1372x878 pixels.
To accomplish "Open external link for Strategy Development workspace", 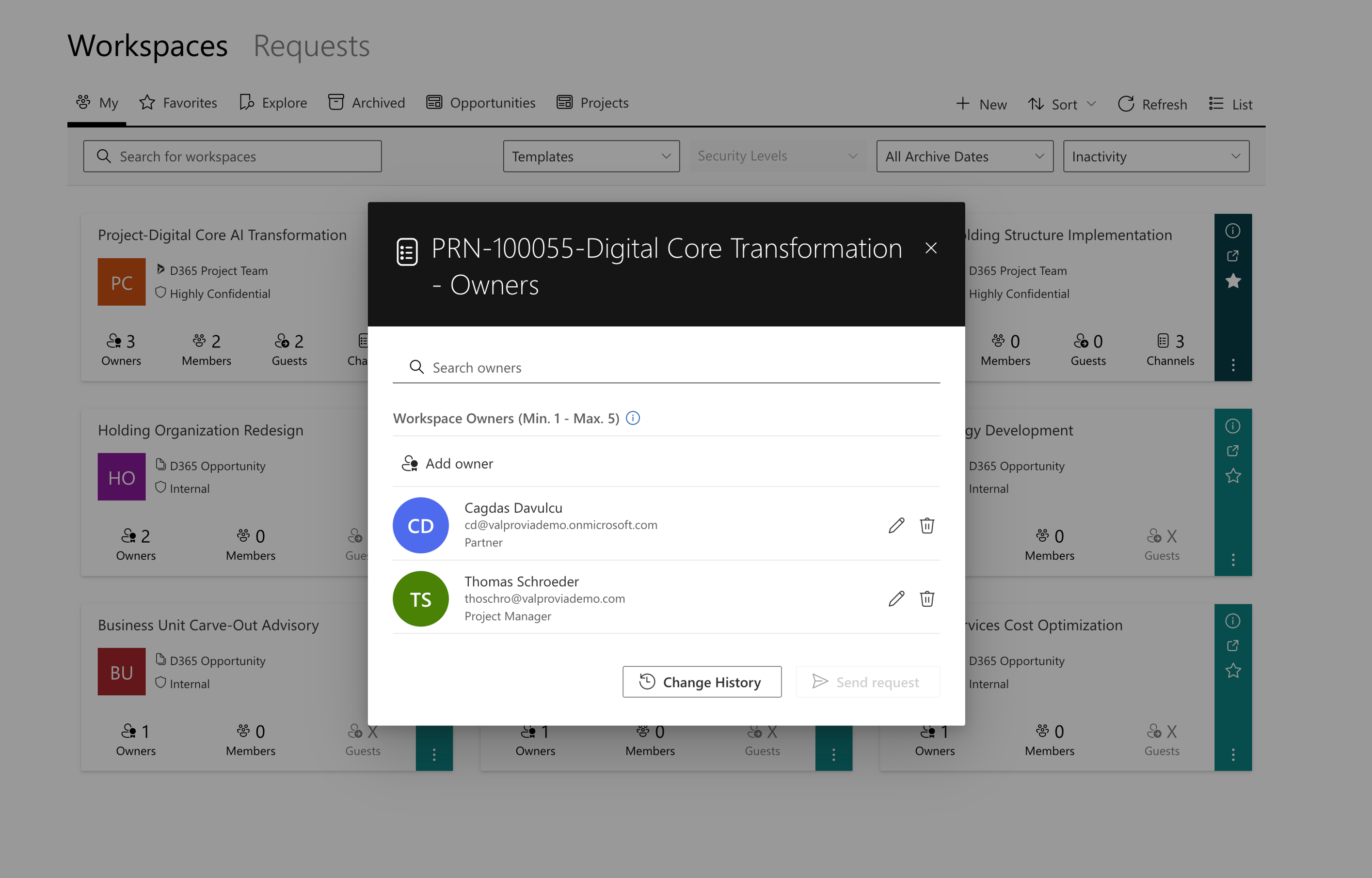I will tap(1233, 450).
